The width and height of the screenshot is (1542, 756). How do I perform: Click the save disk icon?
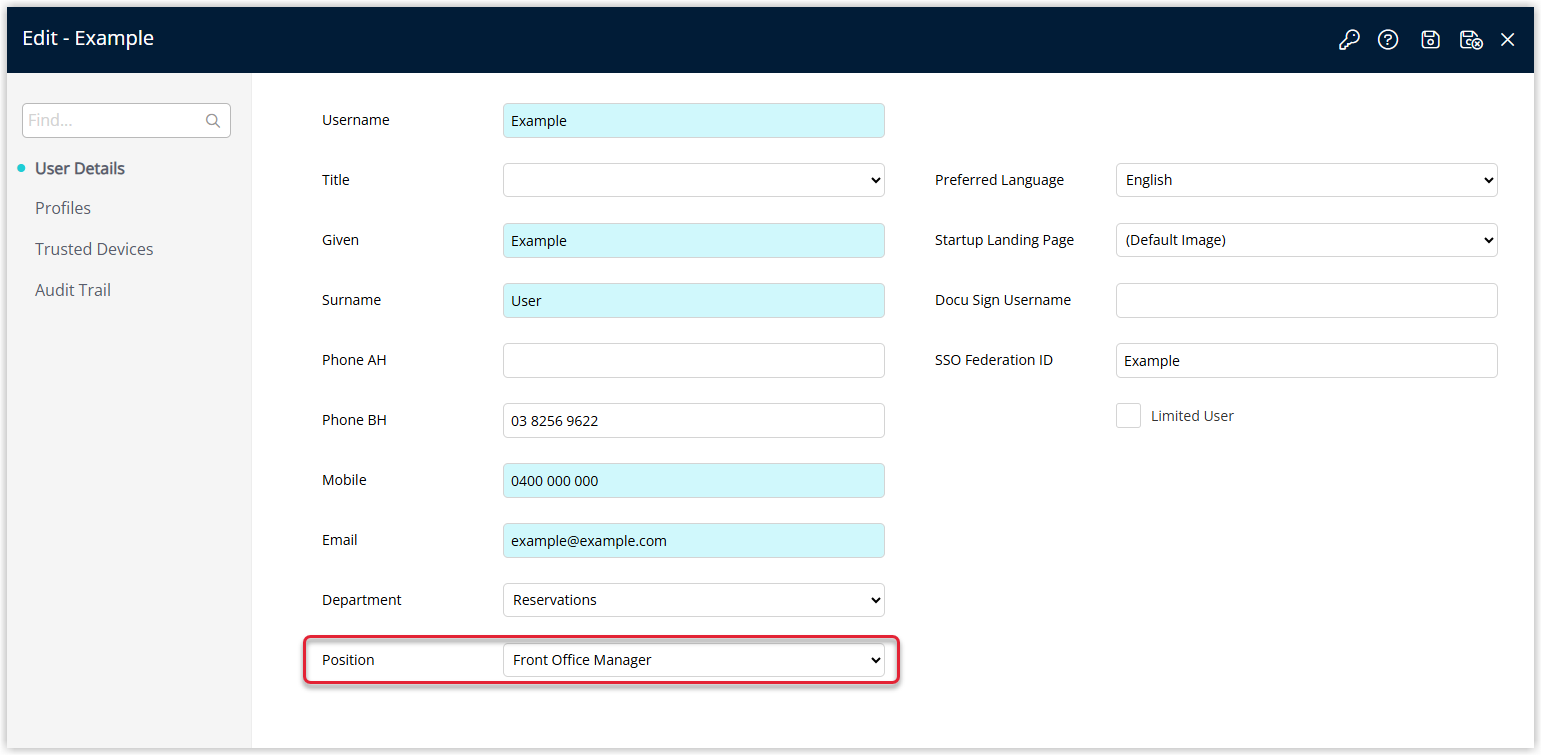point(1431,40)
